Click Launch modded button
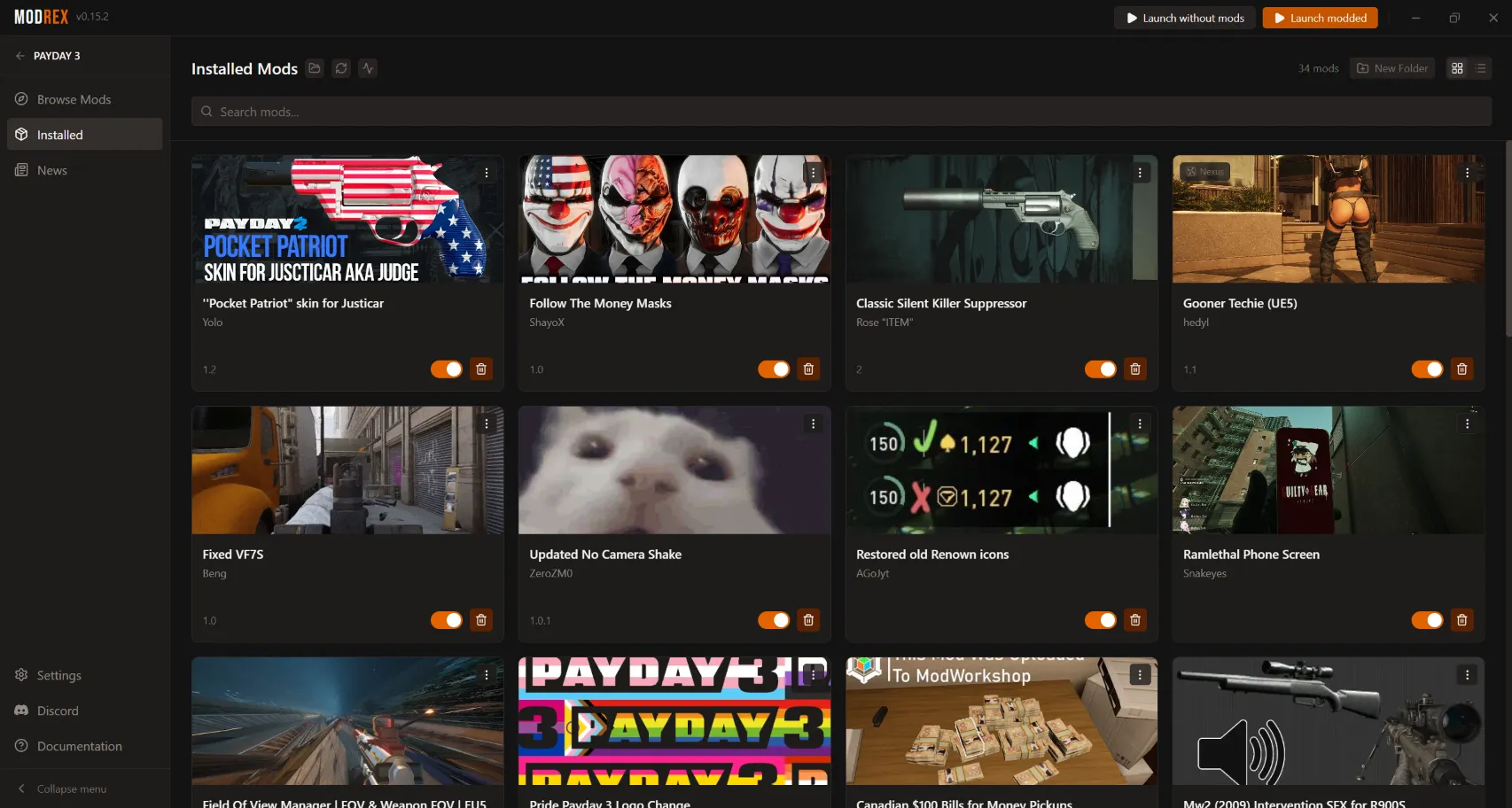1512x808 pixels. click(x=1320, y=18)
